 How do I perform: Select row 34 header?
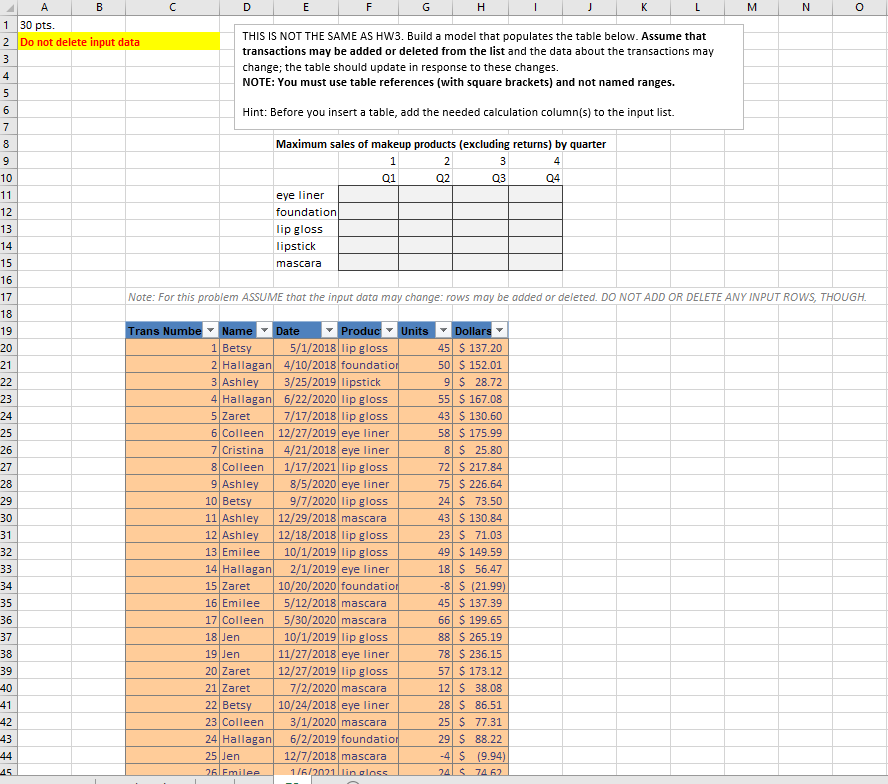[8, 586]
